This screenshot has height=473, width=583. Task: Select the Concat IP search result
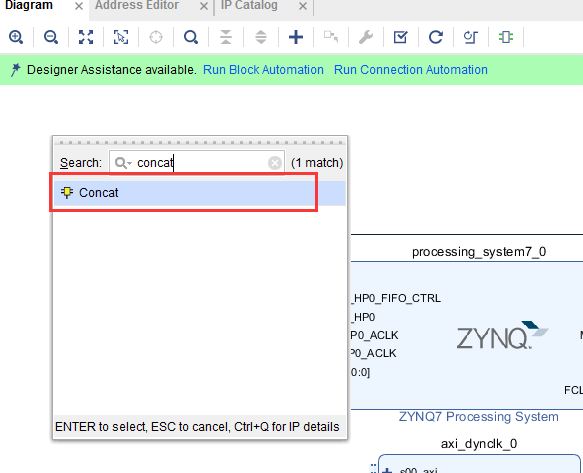[200, 193]
